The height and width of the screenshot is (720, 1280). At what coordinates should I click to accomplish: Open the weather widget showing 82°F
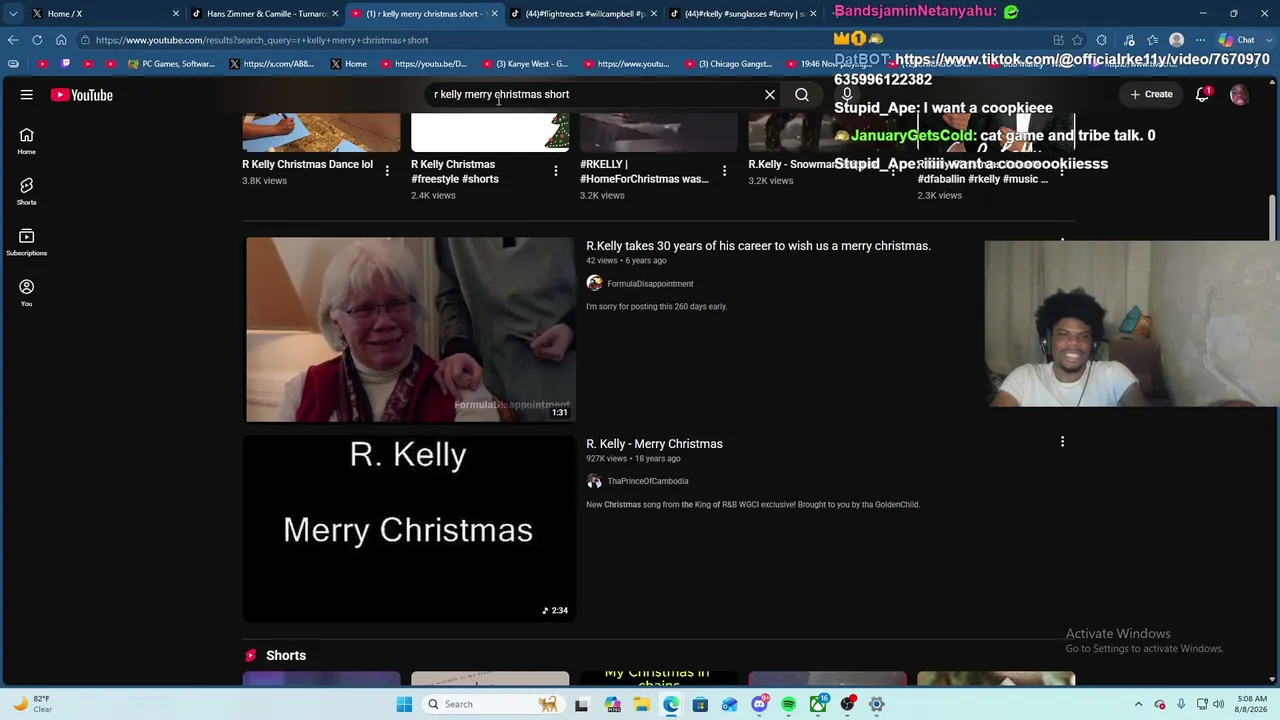32,704
